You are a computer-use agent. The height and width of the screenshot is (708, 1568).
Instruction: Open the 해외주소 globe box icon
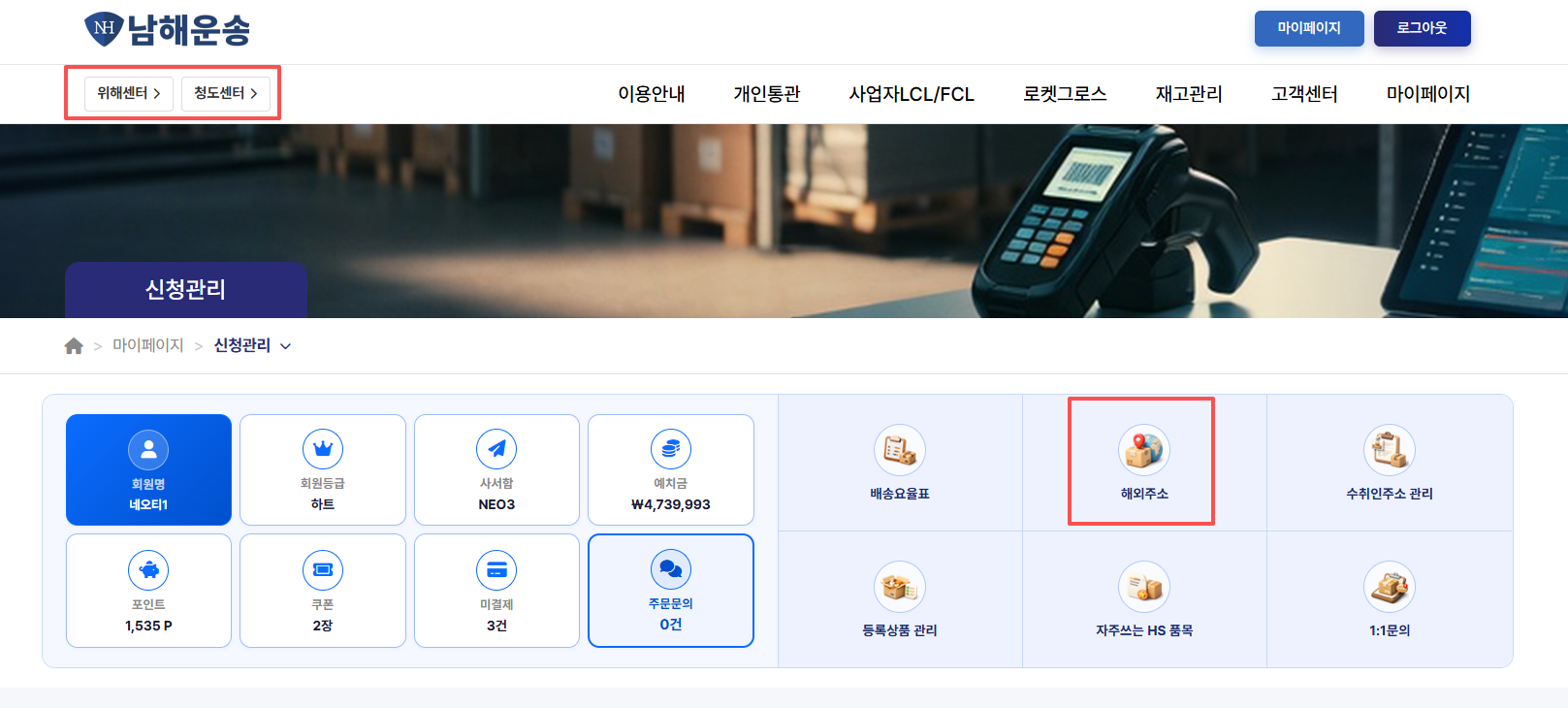[1144, 450]
